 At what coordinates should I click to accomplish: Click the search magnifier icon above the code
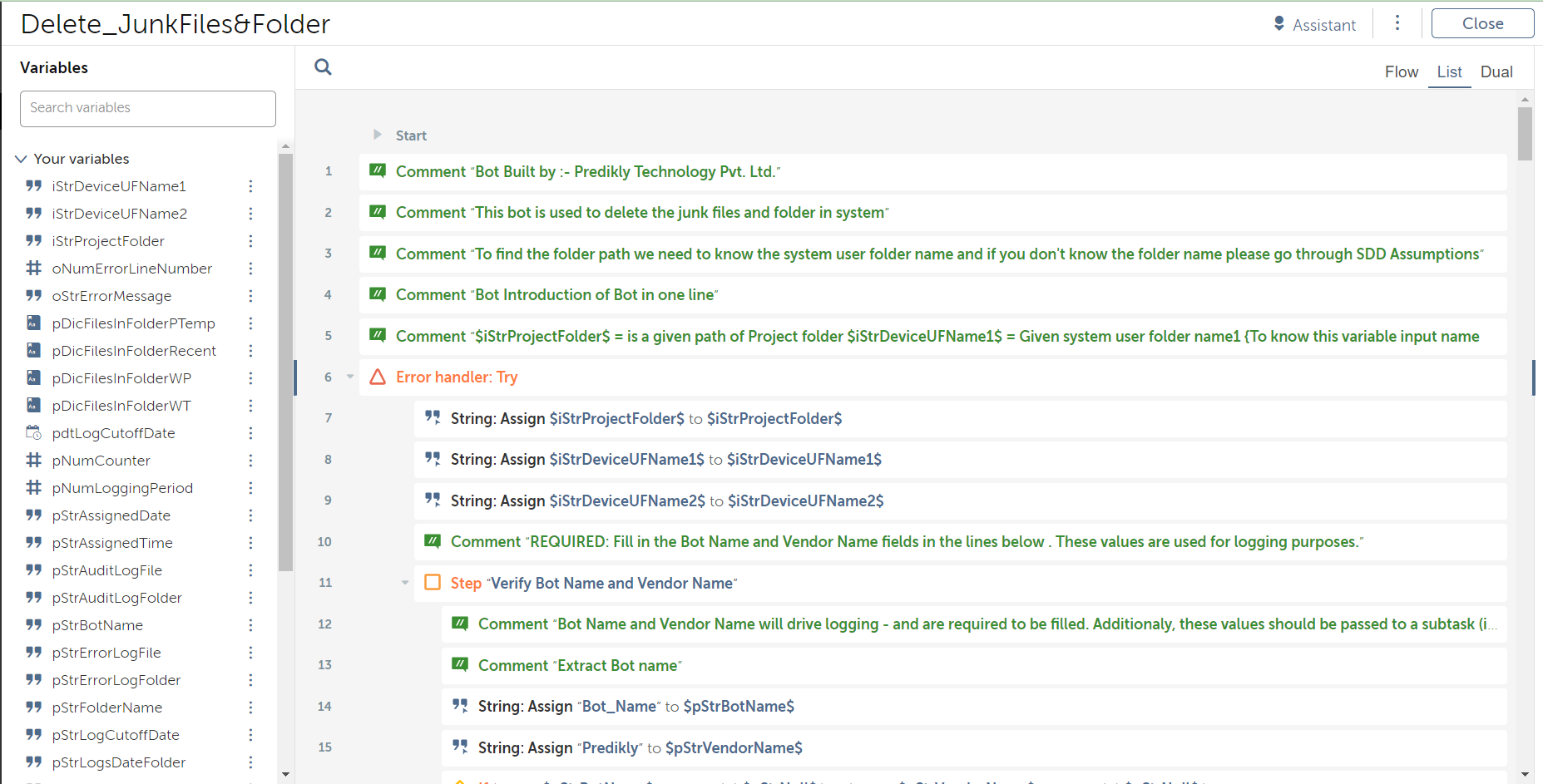pos(323,67)
